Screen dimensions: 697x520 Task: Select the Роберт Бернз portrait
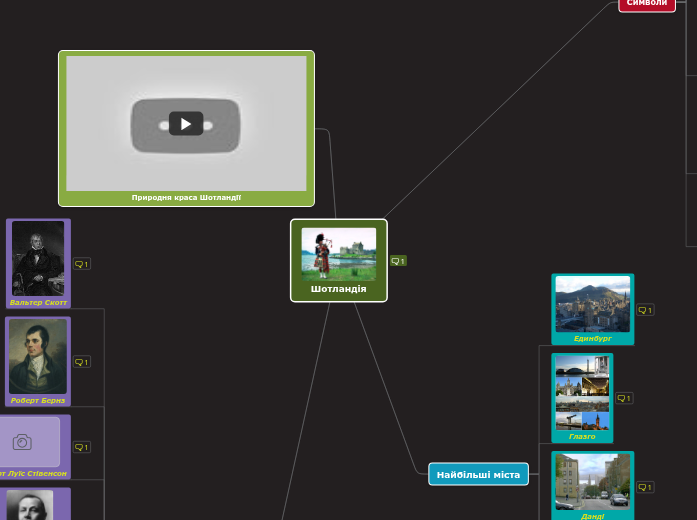point(38,356)
